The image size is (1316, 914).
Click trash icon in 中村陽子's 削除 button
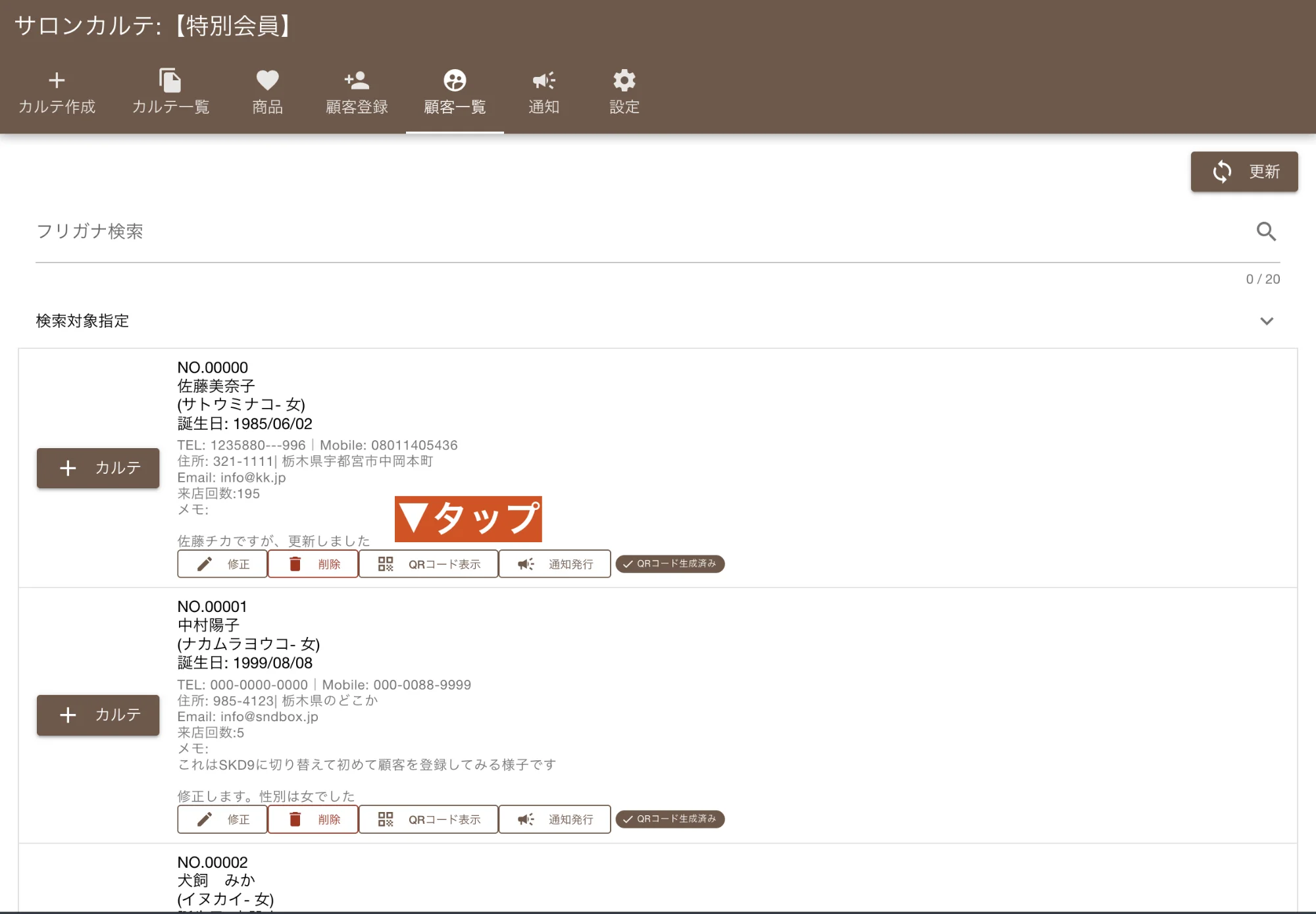pos(295,819)
